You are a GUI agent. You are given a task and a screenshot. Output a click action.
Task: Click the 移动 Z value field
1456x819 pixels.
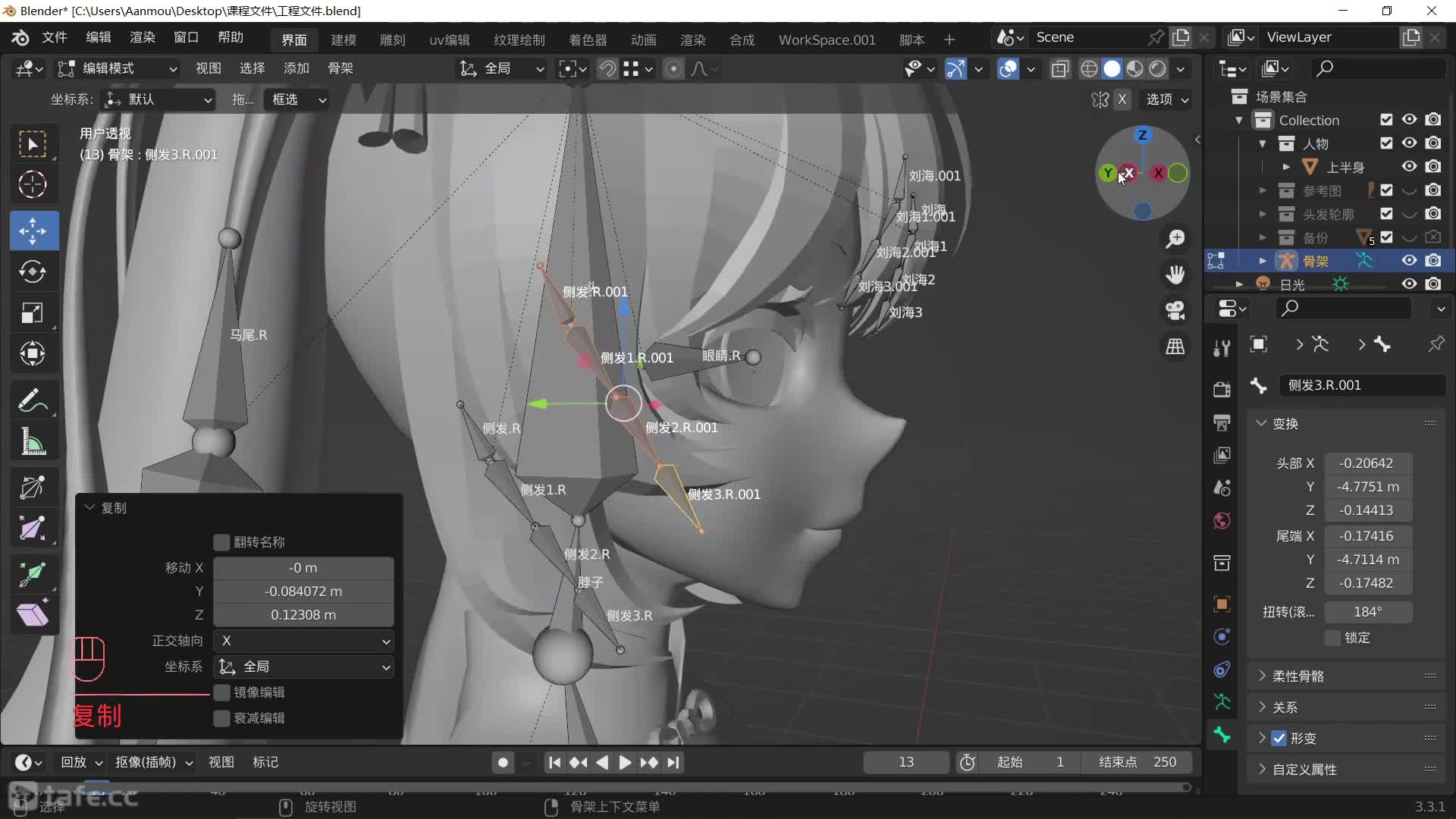[303, 615]
